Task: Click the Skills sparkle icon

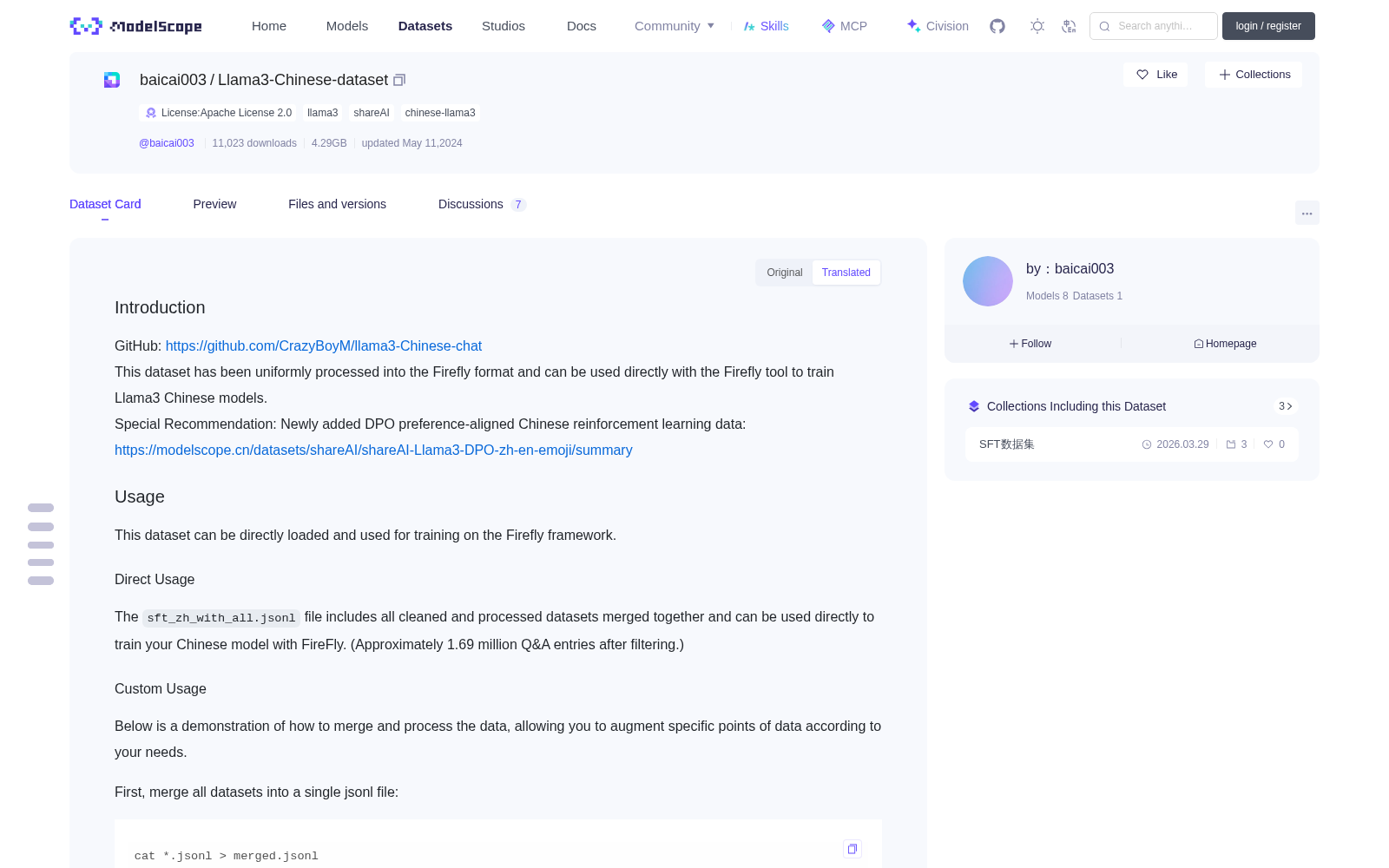Action: pyautogui.click(x=749, y=26)
